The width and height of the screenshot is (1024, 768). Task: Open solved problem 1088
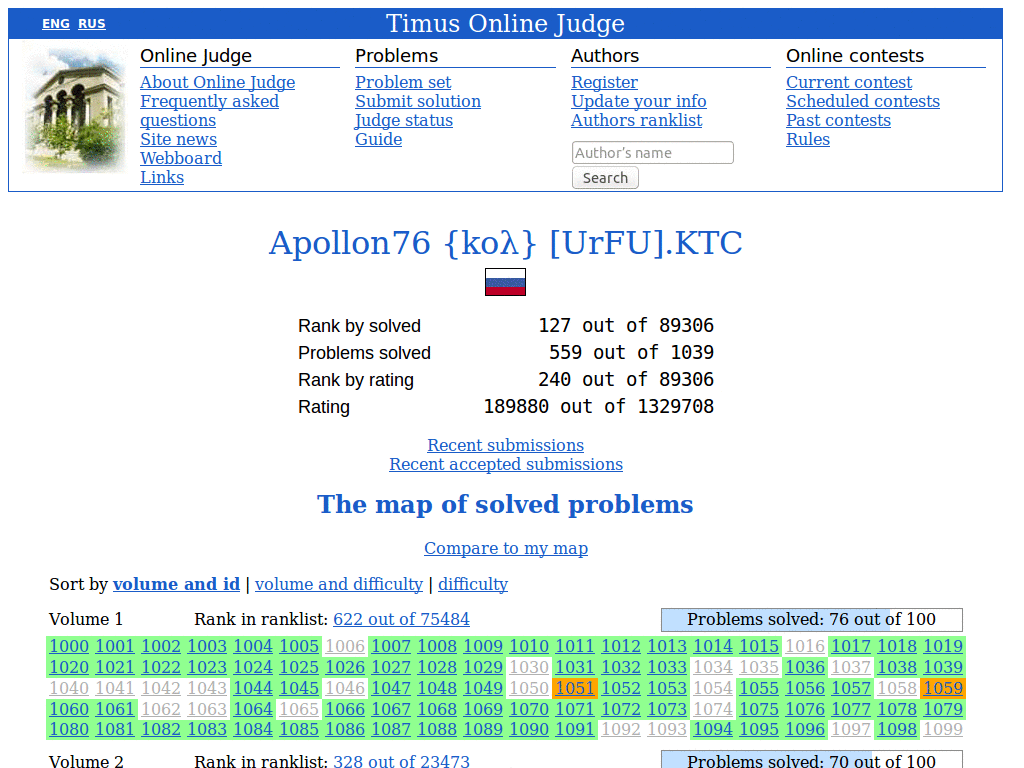(437, 729)
